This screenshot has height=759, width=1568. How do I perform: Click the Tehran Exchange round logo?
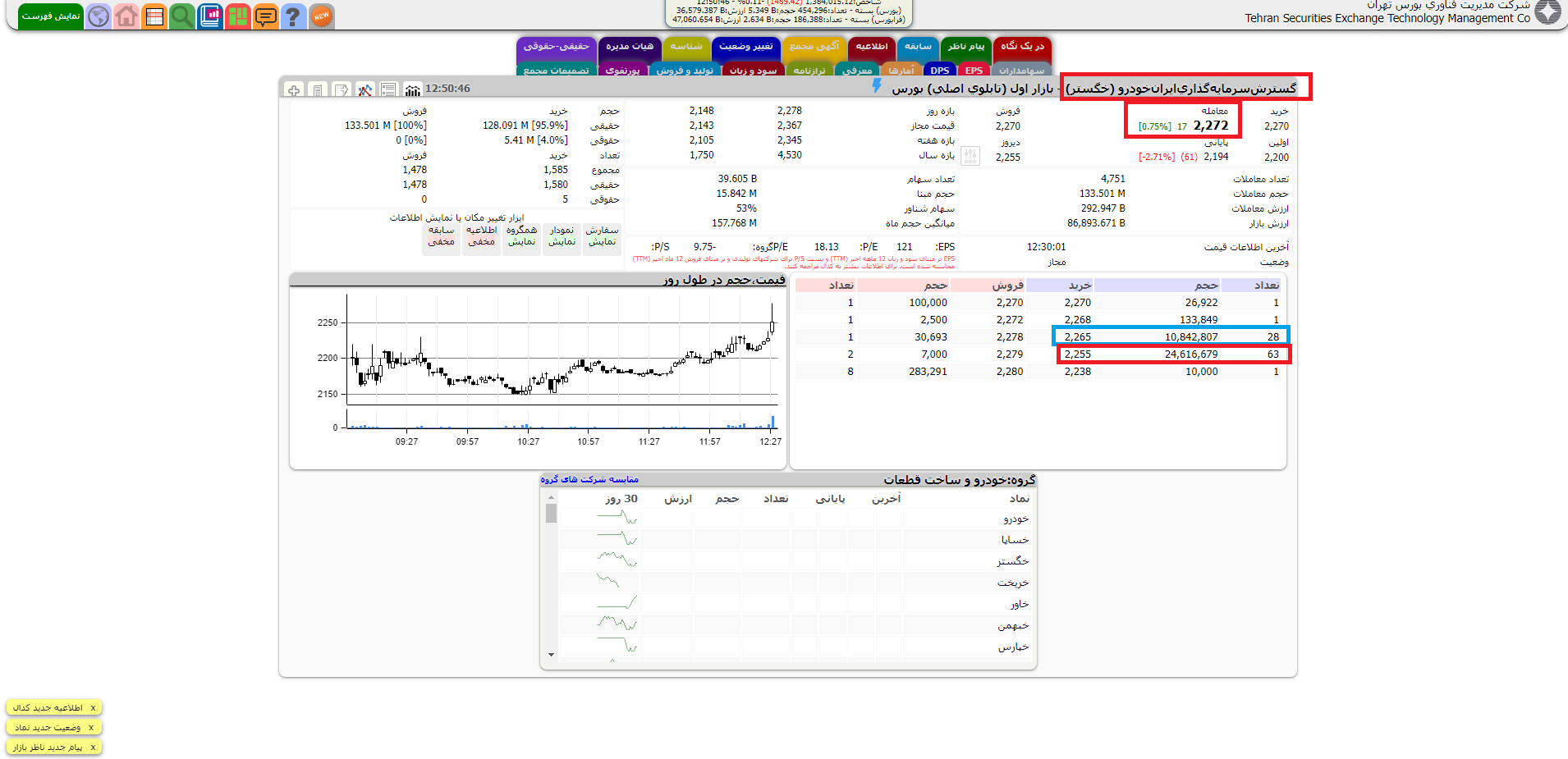point(1548,11)
